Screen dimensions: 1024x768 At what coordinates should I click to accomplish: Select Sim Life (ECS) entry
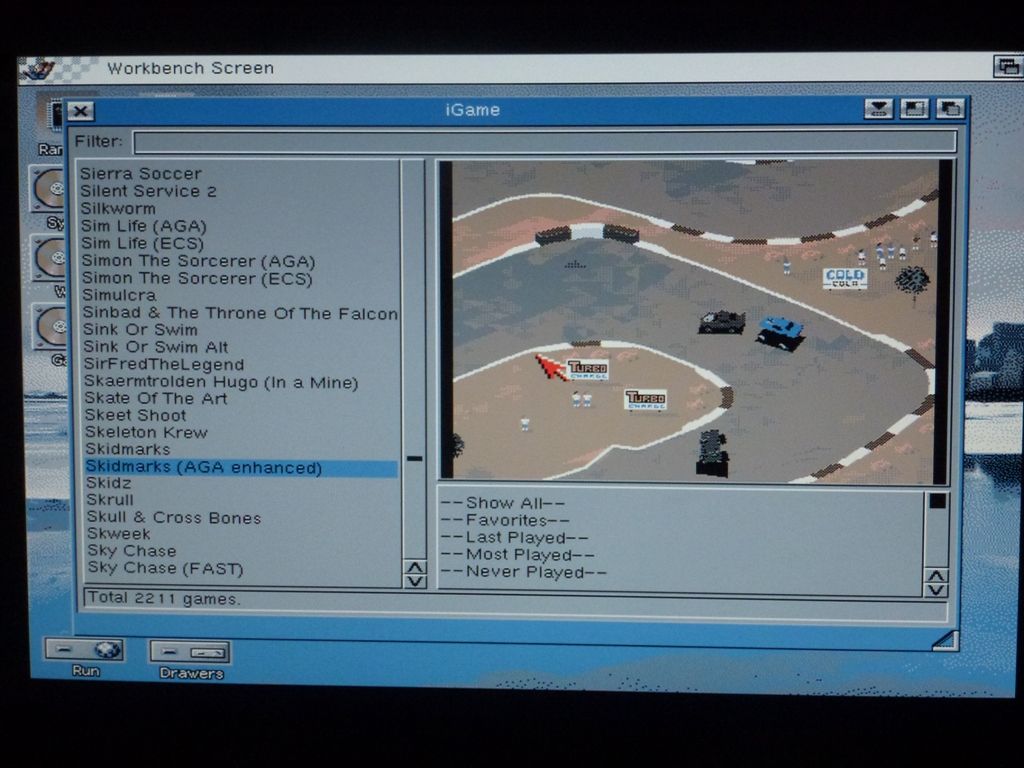(x=142, y=243)
